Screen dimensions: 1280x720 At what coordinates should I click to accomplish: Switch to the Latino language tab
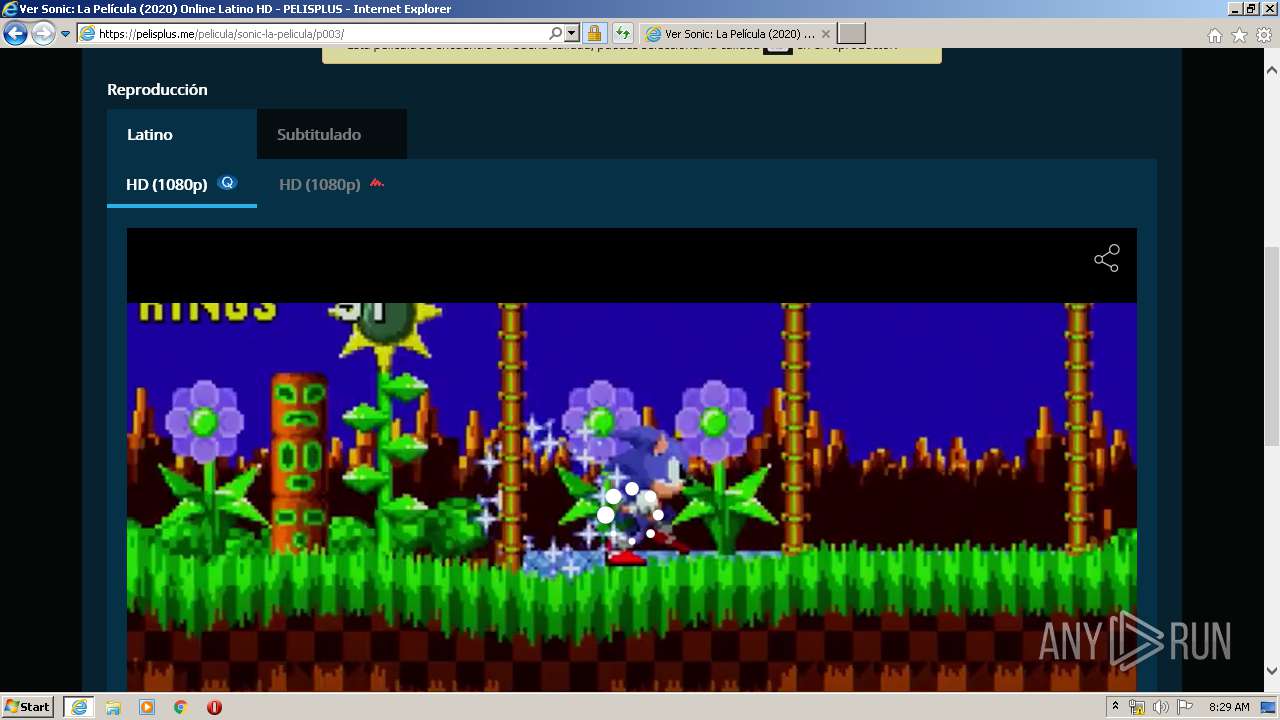click(181, 134)
